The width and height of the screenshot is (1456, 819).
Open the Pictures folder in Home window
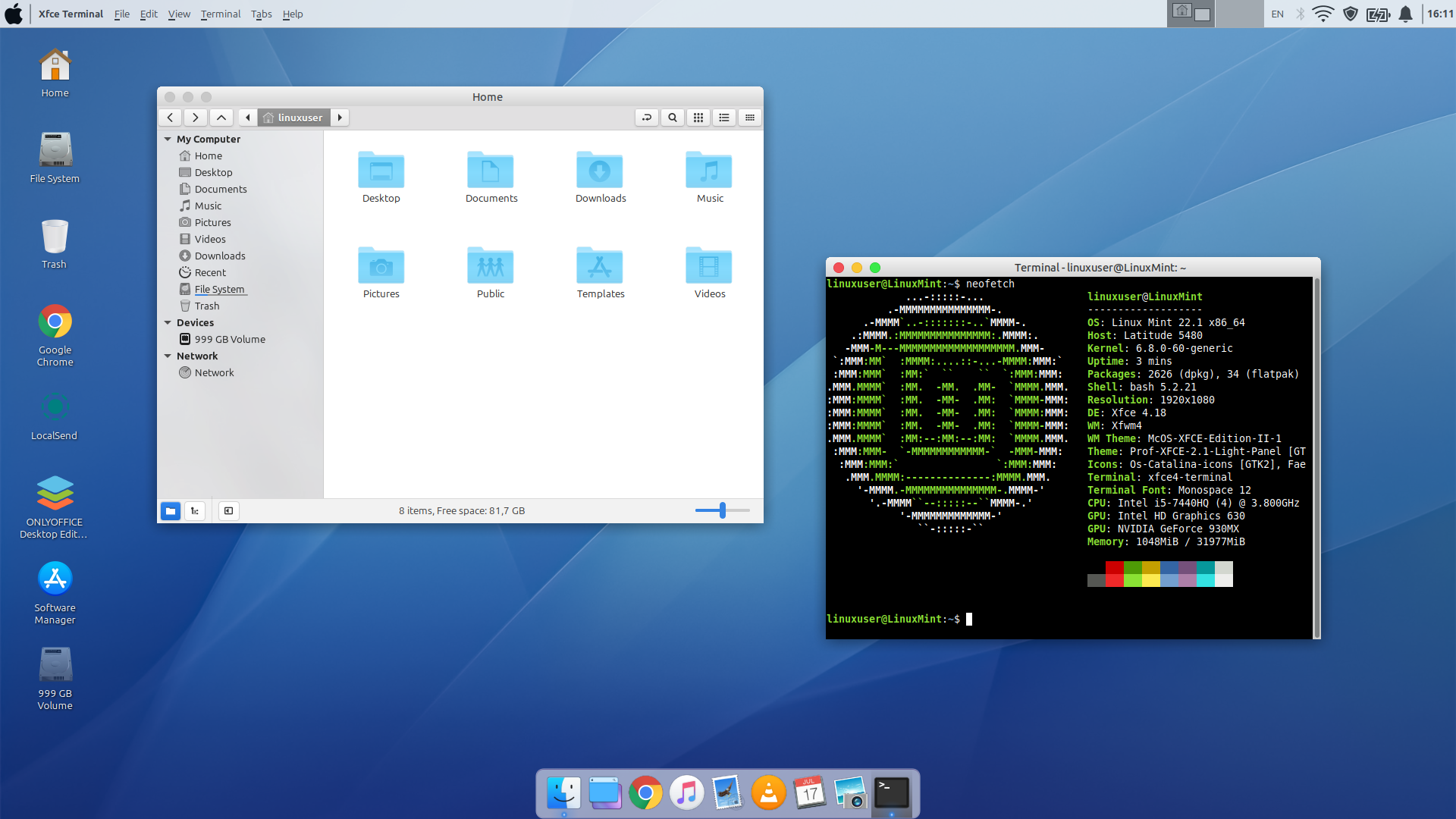tap(381, 273)
